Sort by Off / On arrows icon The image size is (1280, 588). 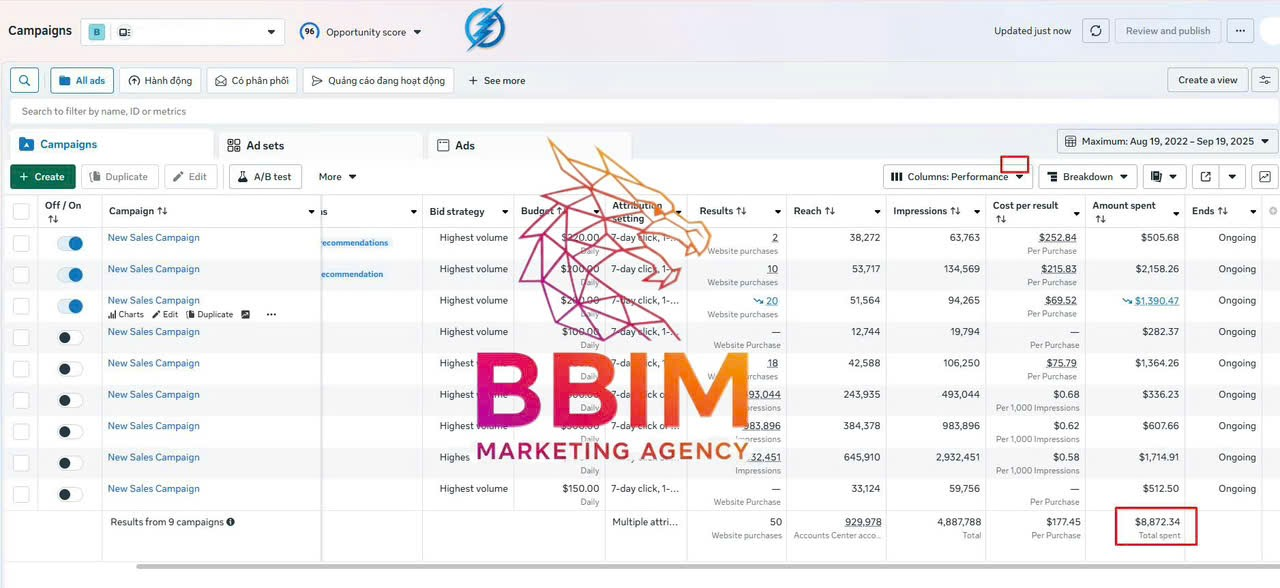pyautogui.click(x=53, y=219)
